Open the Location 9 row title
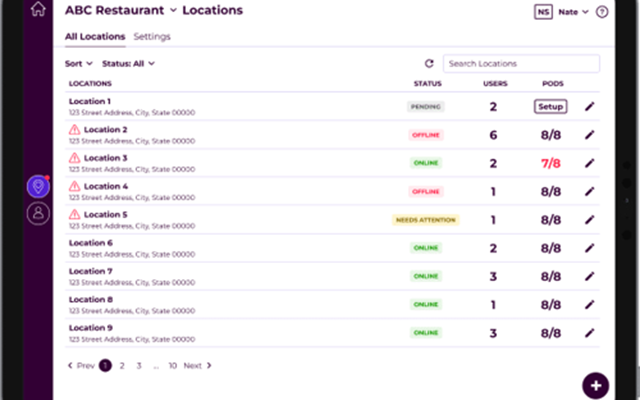Image resolution: width=640 pixels, height=400 pixels. click(x=91, y=328)
